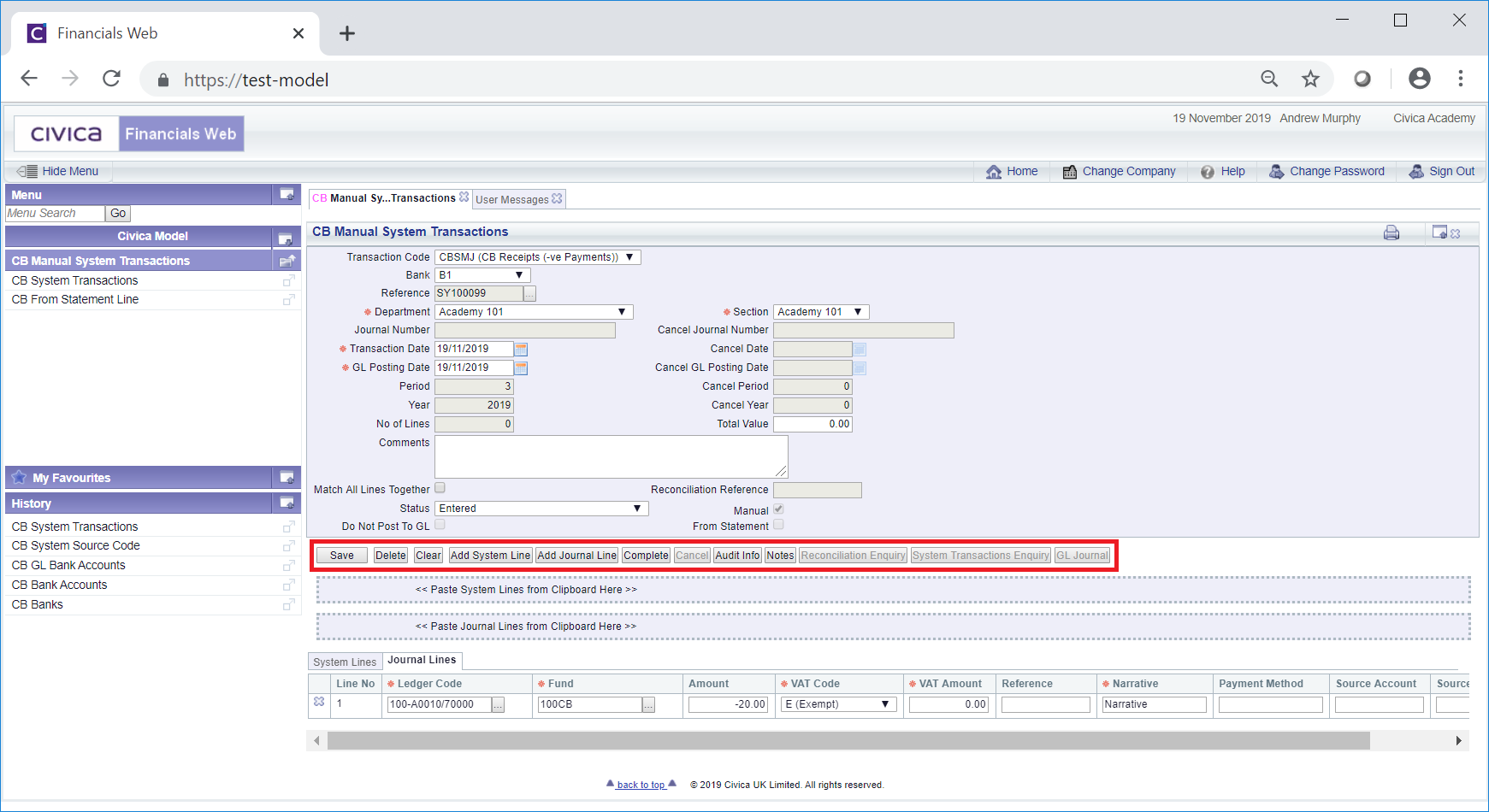This screenshot has width=1489, height=812.
Task: Open the Department dropdown
Action: coord(534,312)
